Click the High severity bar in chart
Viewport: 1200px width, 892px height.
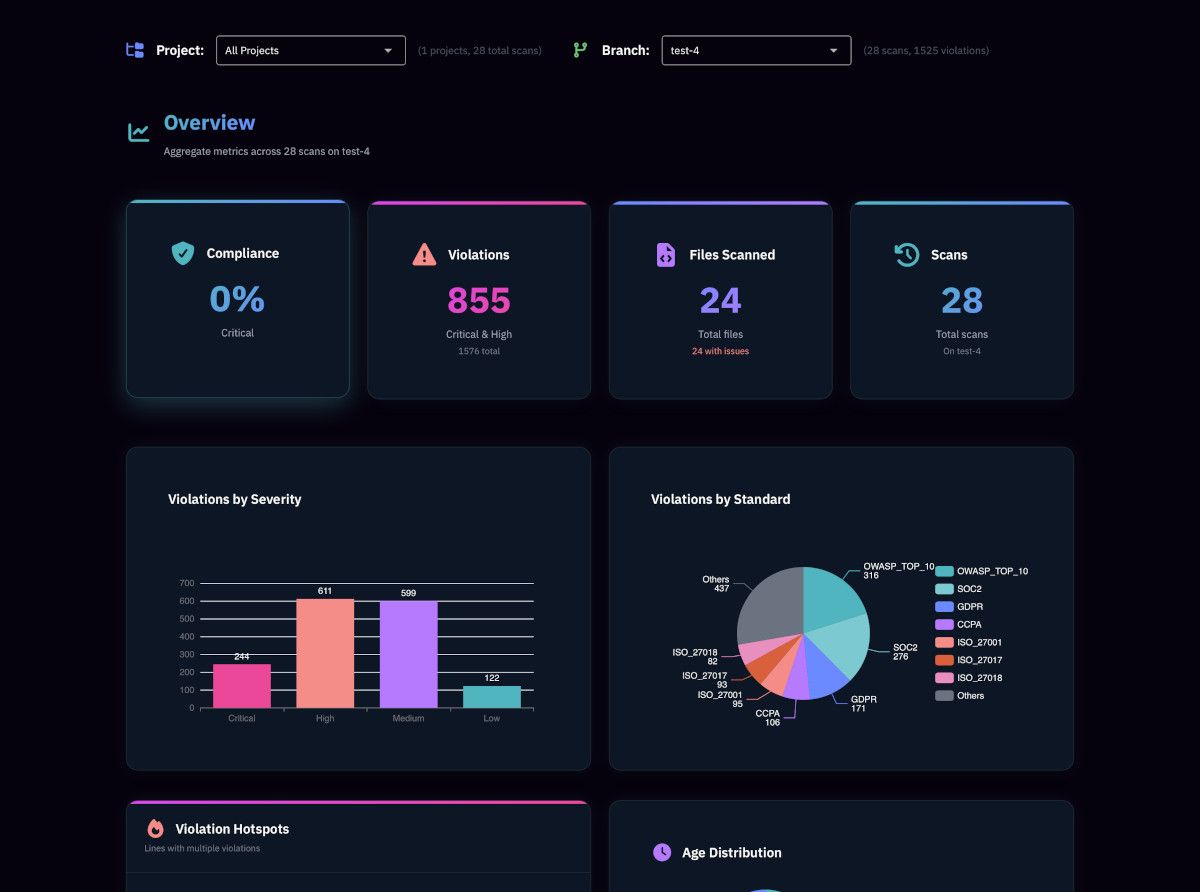[325, 654]
